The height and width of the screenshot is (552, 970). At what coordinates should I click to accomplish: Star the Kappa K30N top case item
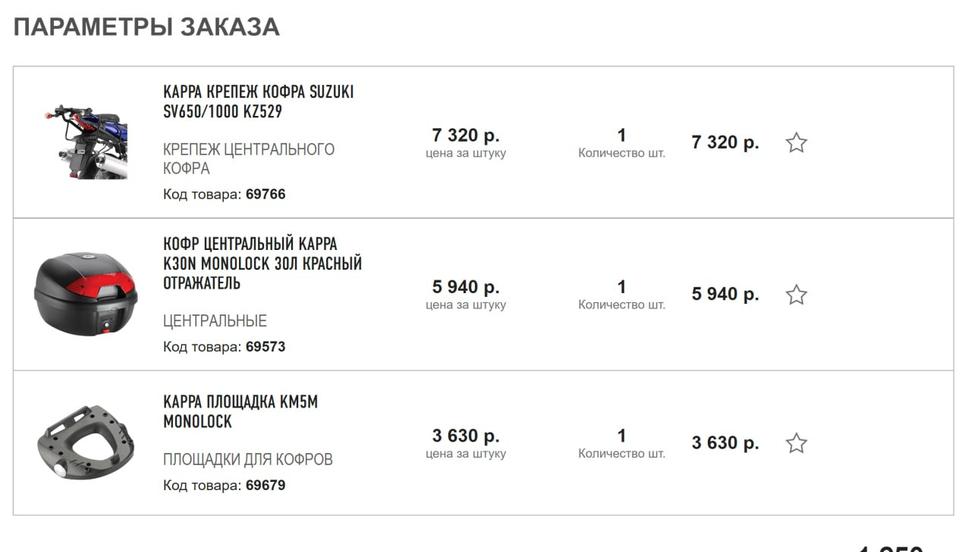(796, 295)
